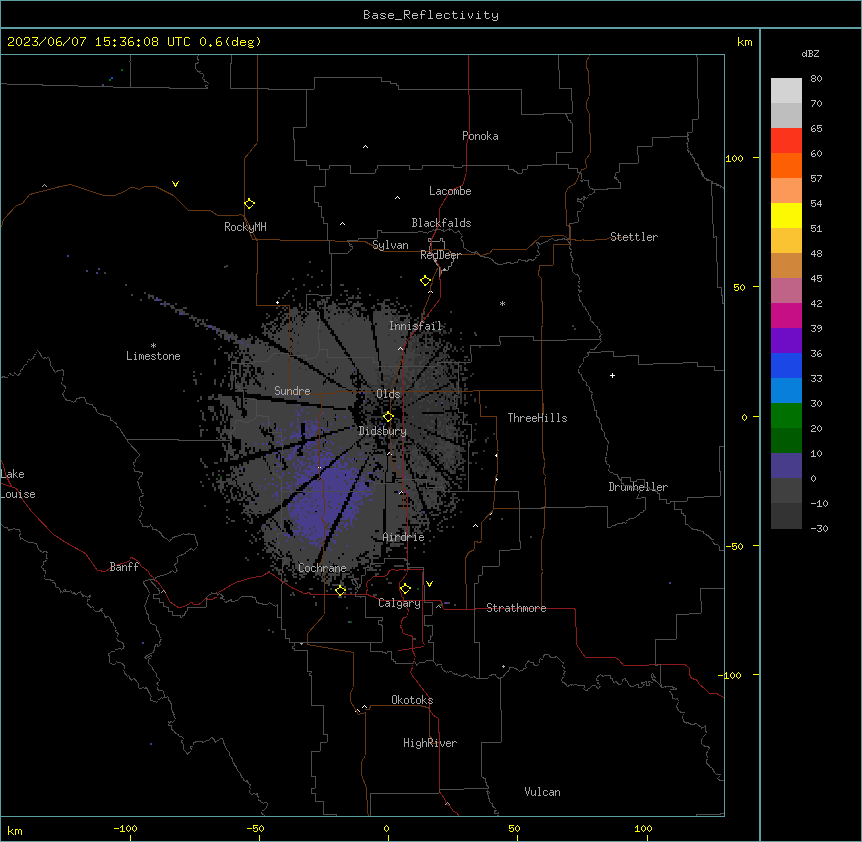The height and width of the screenshot is (842, 862).
Task: Click the yellow radar site marker near Olds
Action: click(x=388, y=417)
